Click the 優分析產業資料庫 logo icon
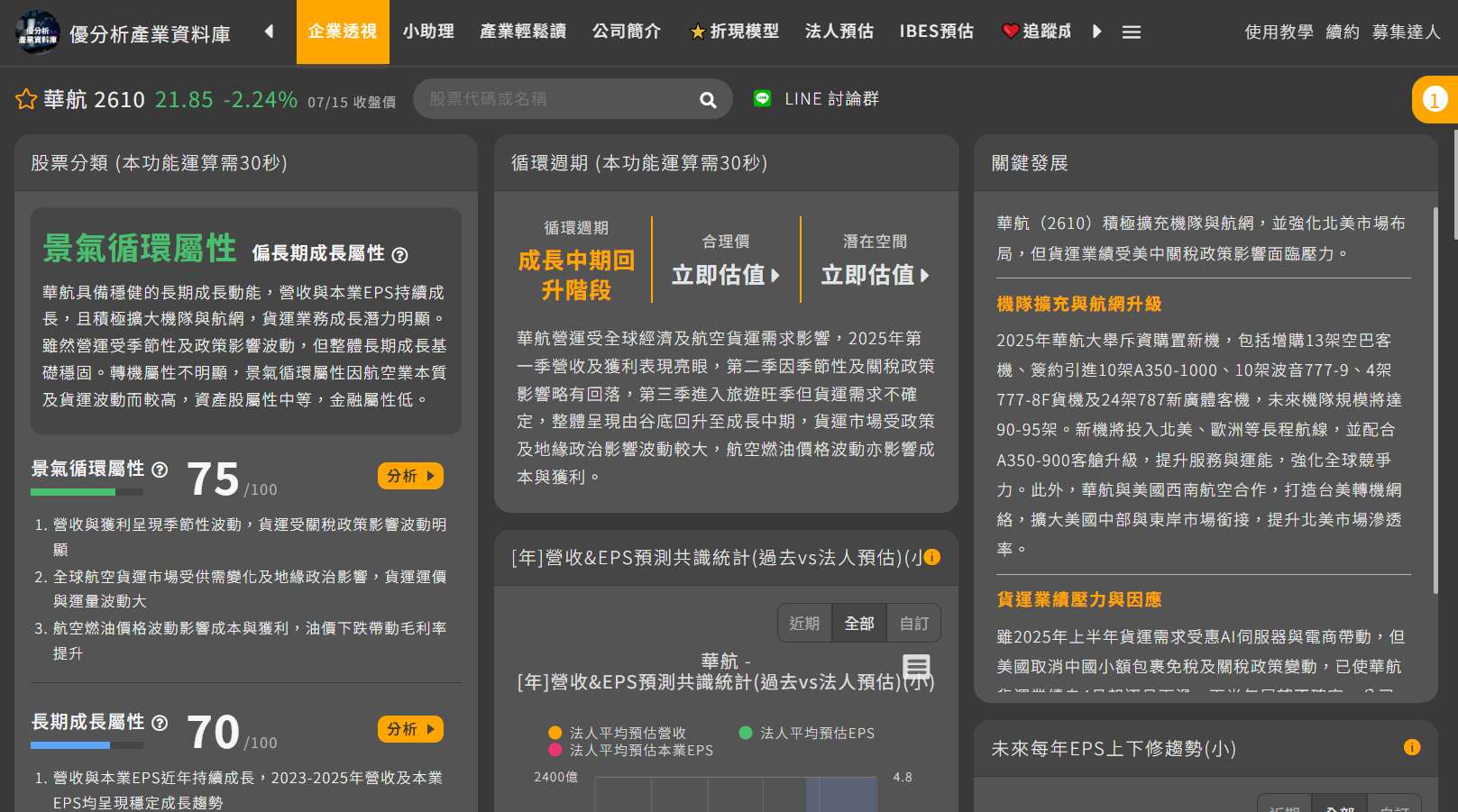 (x=38, y=32)
